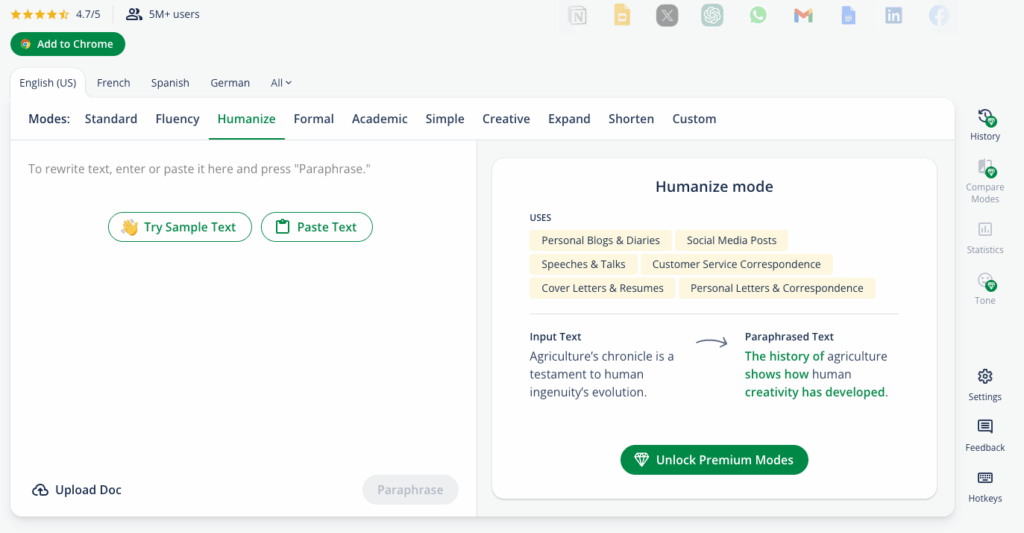Click the WhatsApp integration icon
The width and height of the screenshot is (1024, 533).
coord(758,15)
